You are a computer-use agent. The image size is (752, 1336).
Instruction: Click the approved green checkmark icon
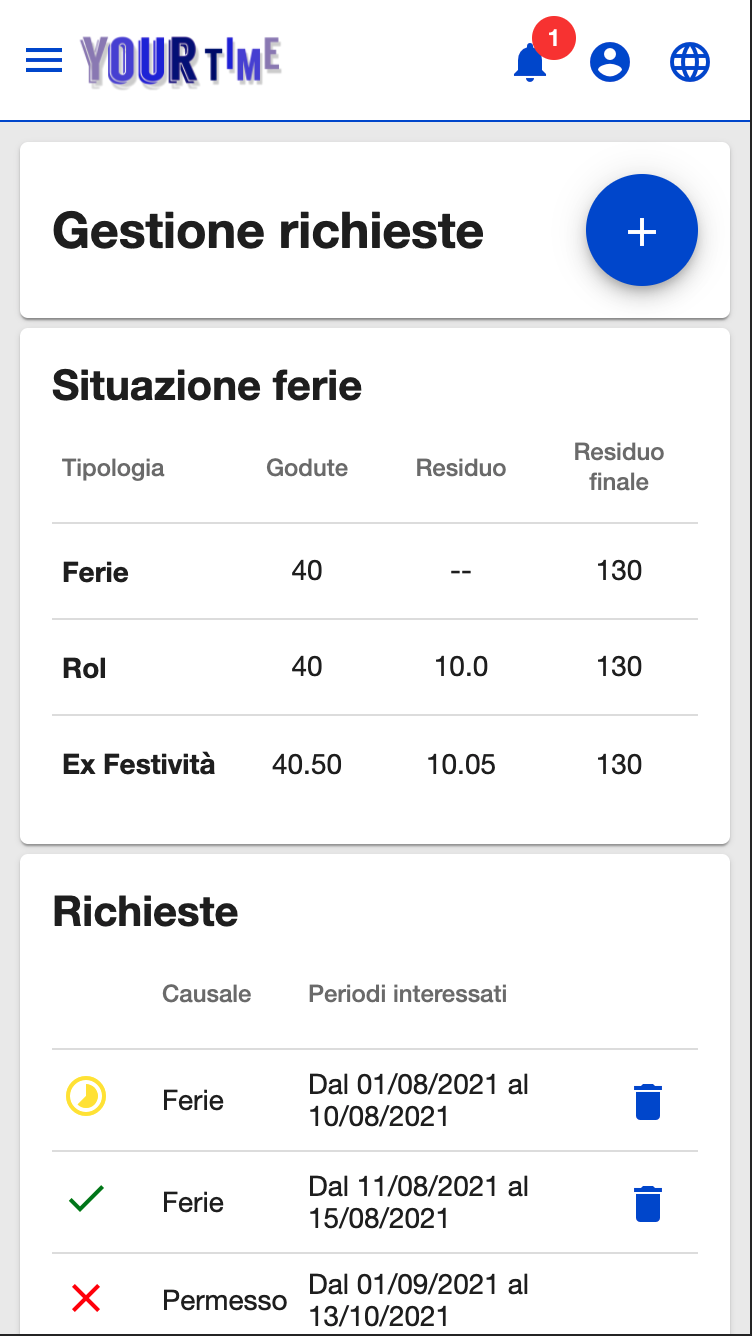pos(87,1198)
